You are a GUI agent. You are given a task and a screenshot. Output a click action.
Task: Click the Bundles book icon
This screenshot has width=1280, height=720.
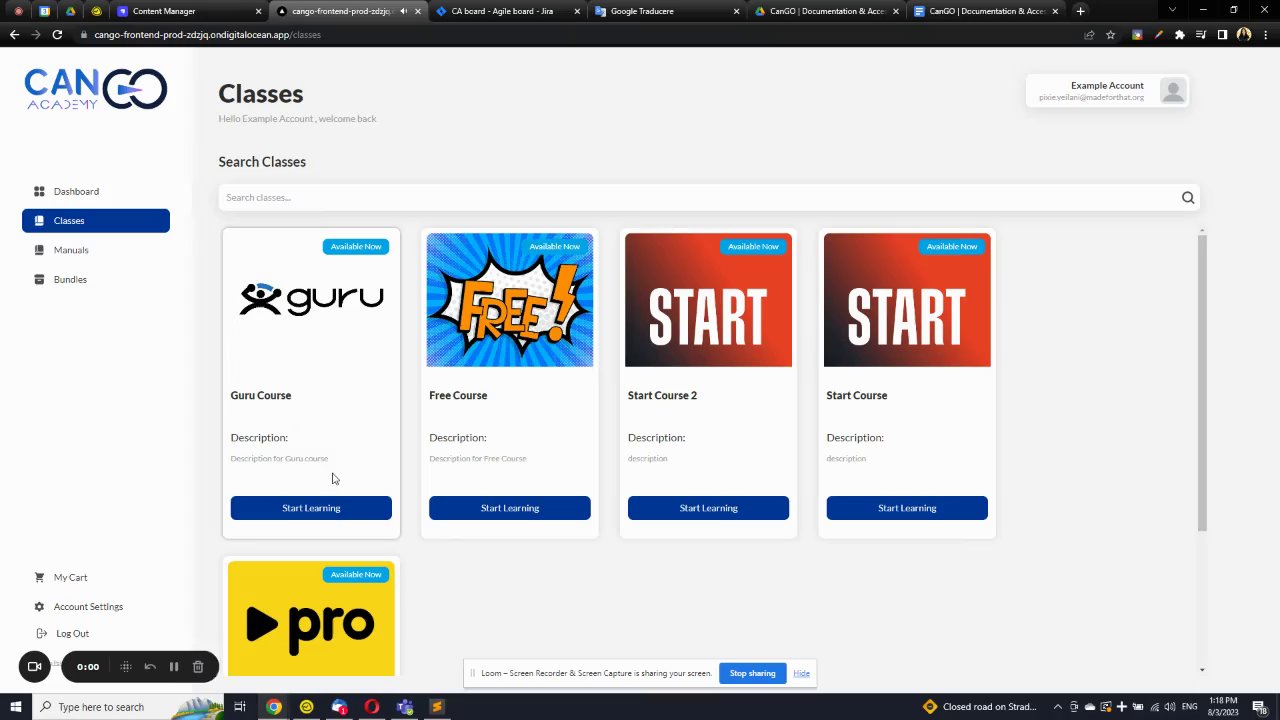point(39,279)
